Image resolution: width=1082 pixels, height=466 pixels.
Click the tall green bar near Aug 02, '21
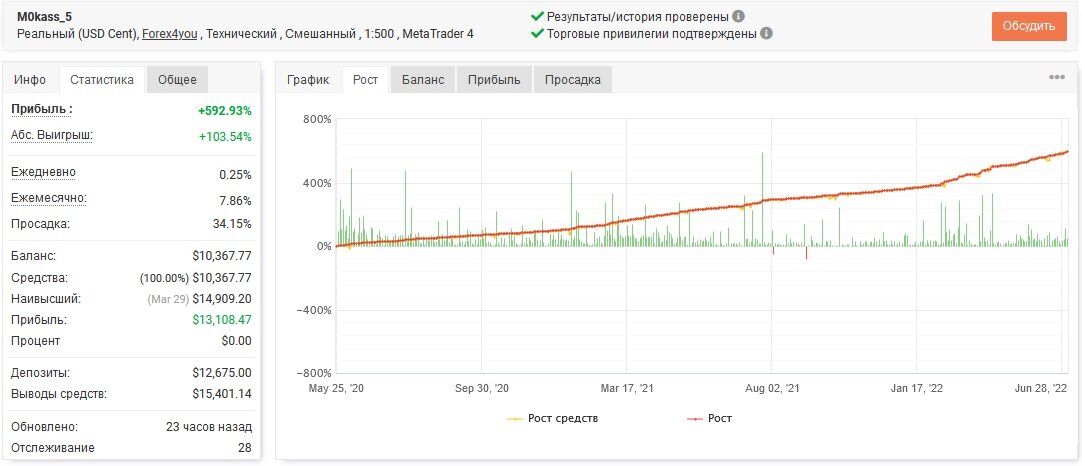763,199
